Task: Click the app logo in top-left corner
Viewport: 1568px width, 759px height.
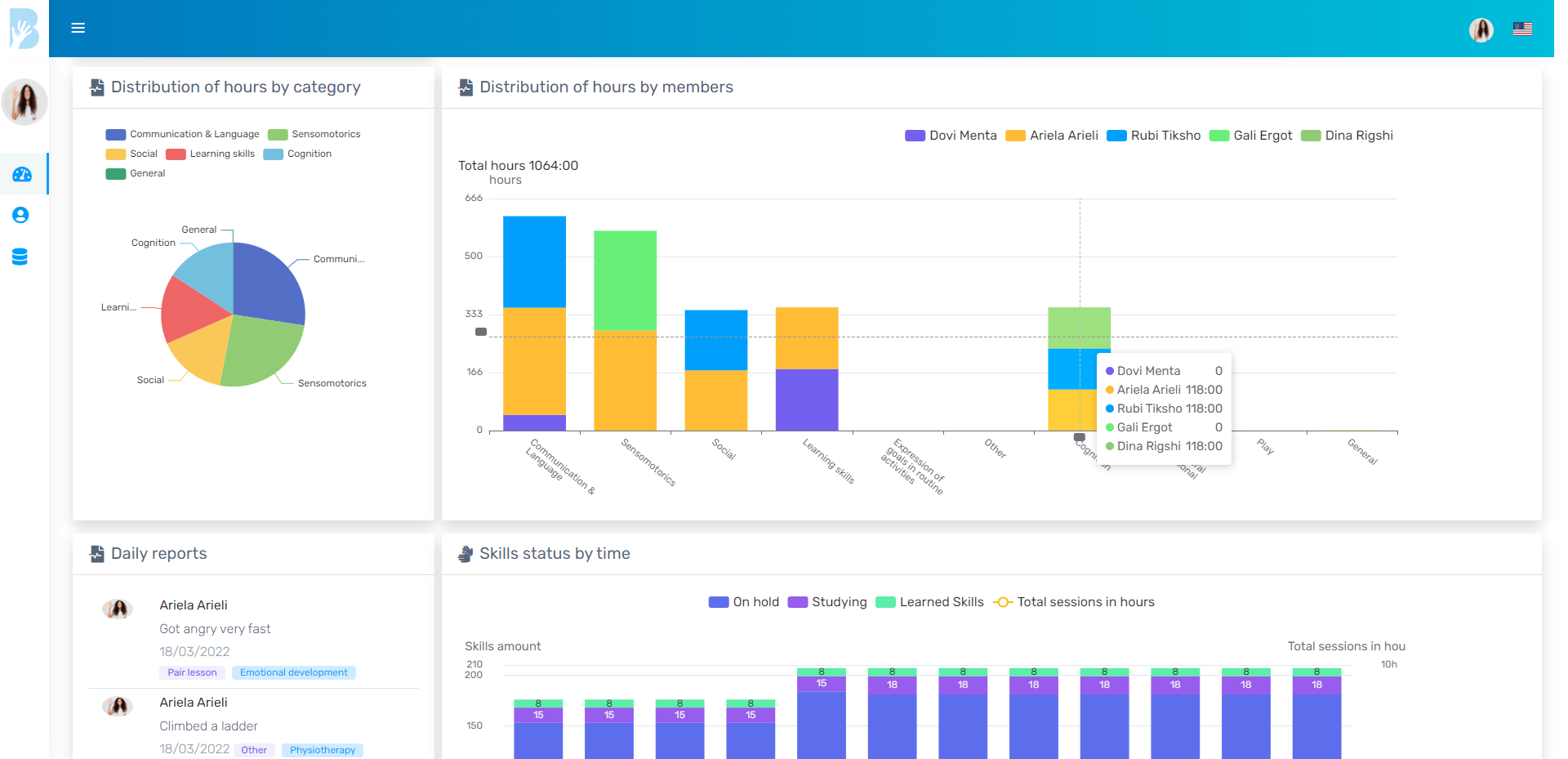Action: coord(24,29)
